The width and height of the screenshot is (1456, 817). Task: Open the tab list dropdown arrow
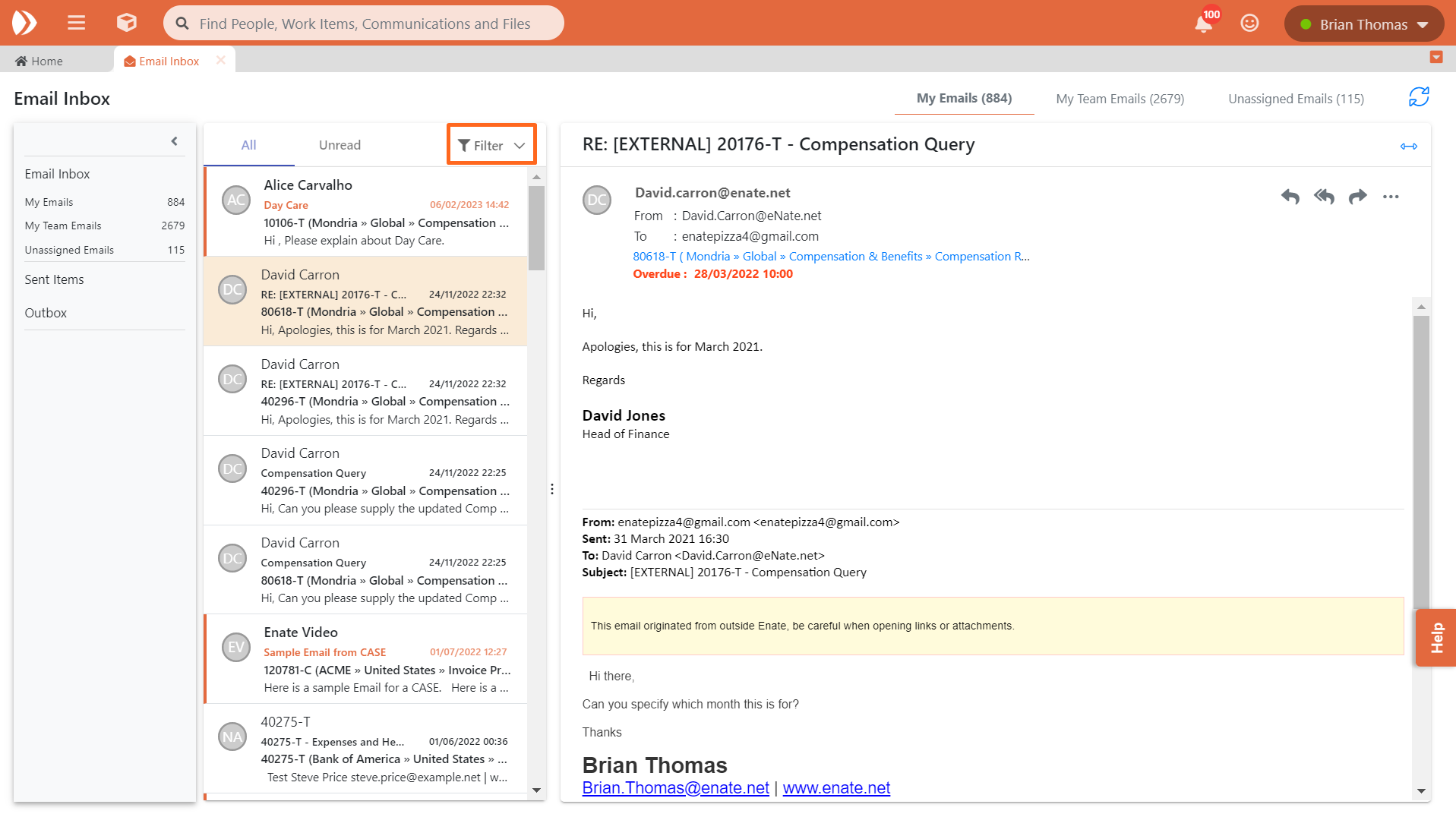click(1435, 58)
